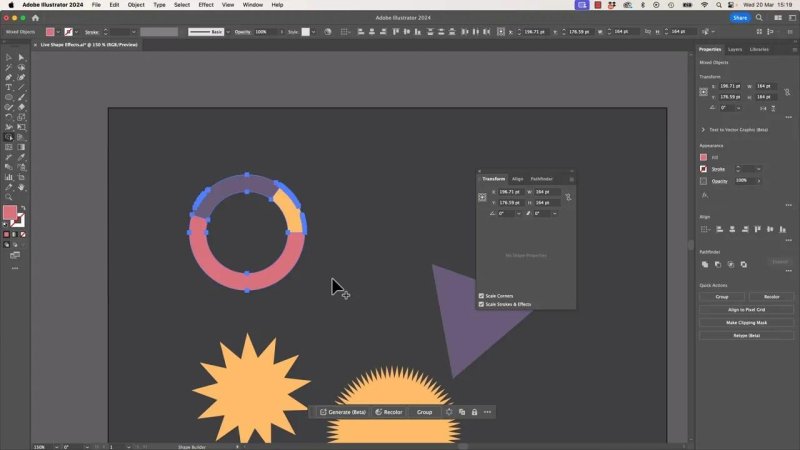The width and height of the screenshot is (800, 450).
Task: Click Recolor Artwork wheel in control bar
Action: click(x=328, y=32)
